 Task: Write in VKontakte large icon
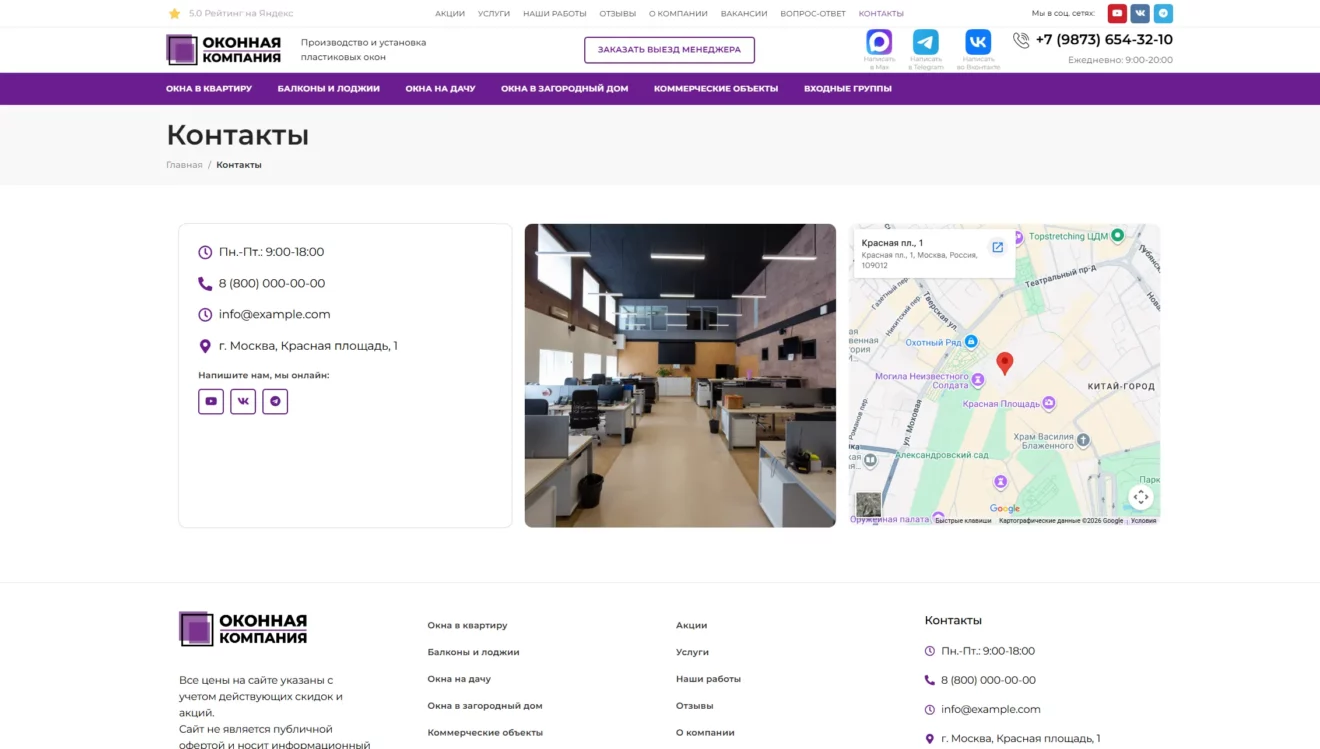tap(978, 41)
